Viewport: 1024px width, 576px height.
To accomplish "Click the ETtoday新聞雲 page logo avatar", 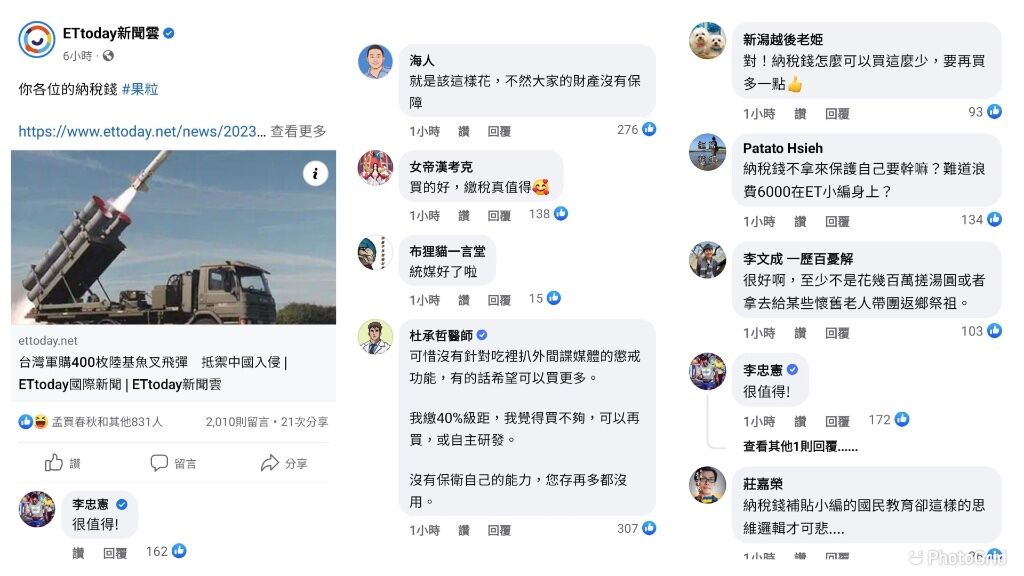I will [37, 39].
